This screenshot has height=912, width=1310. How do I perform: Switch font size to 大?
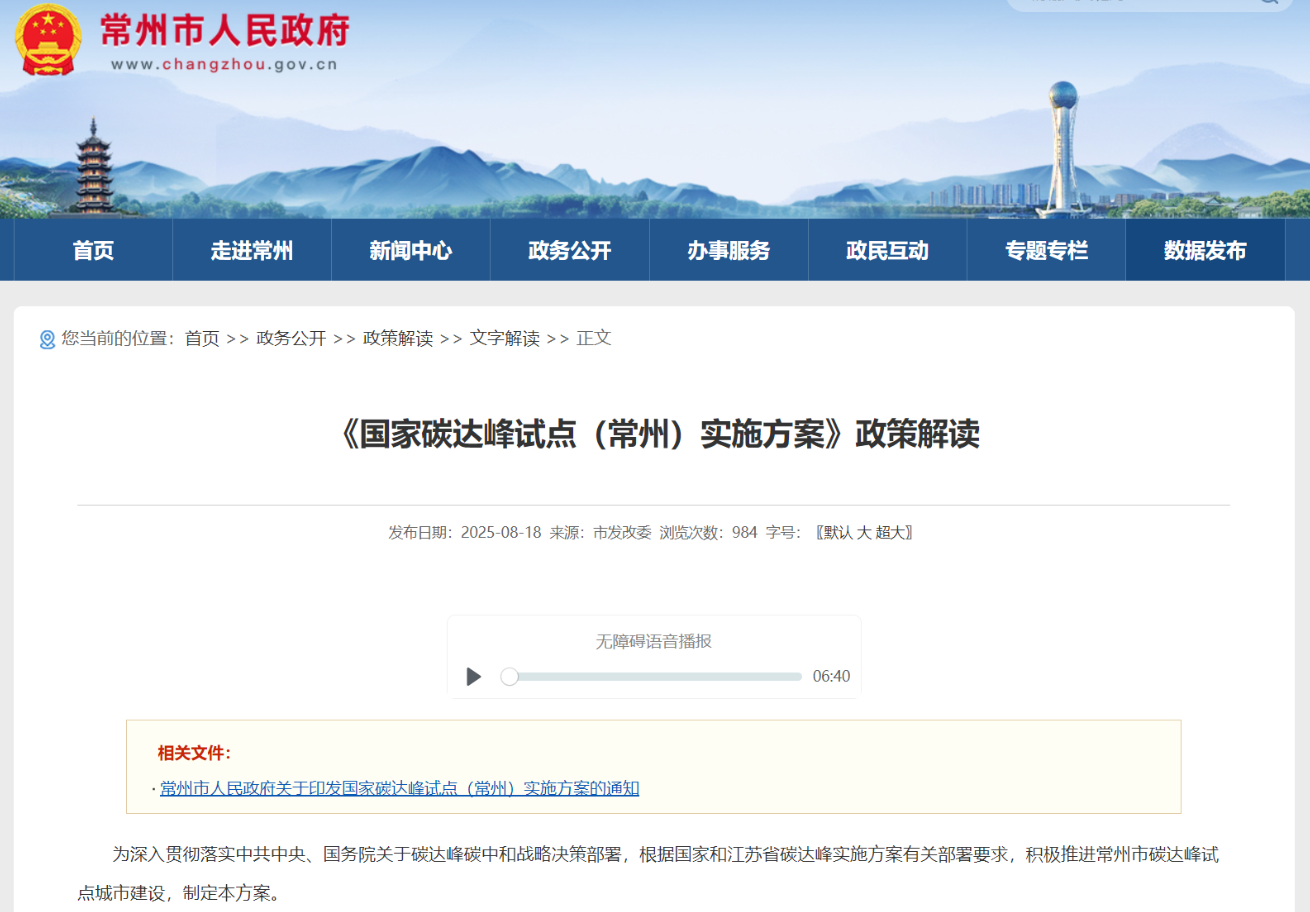pyautogui.click(x=866, y=532)
